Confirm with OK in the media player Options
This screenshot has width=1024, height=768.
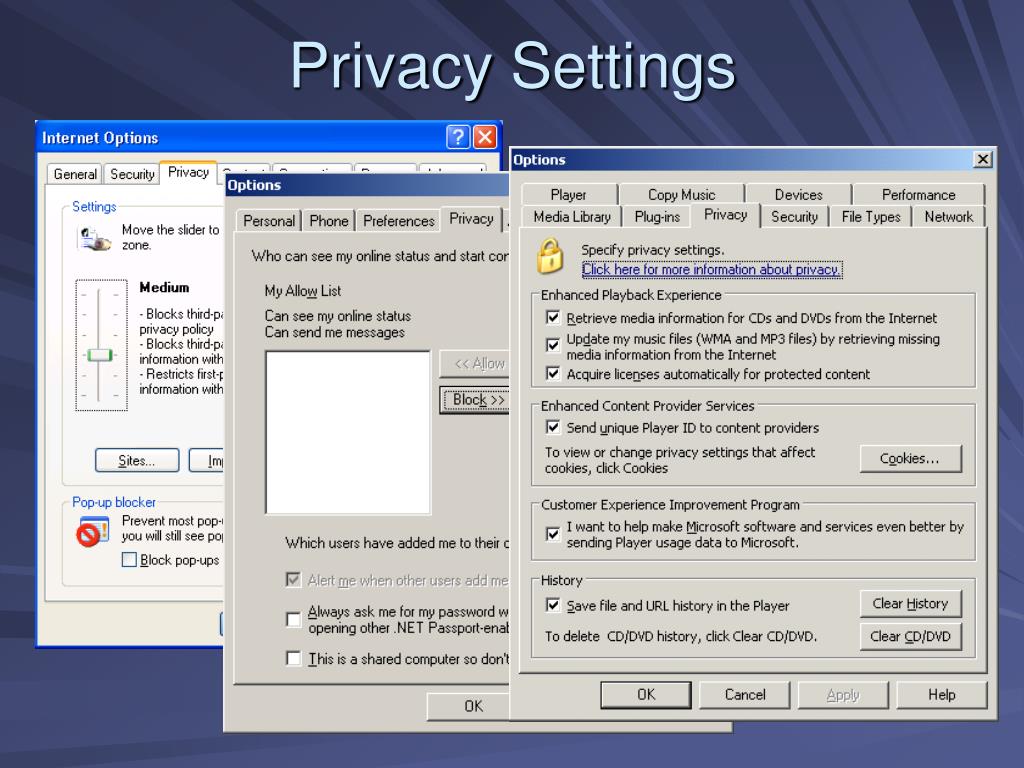646,695
